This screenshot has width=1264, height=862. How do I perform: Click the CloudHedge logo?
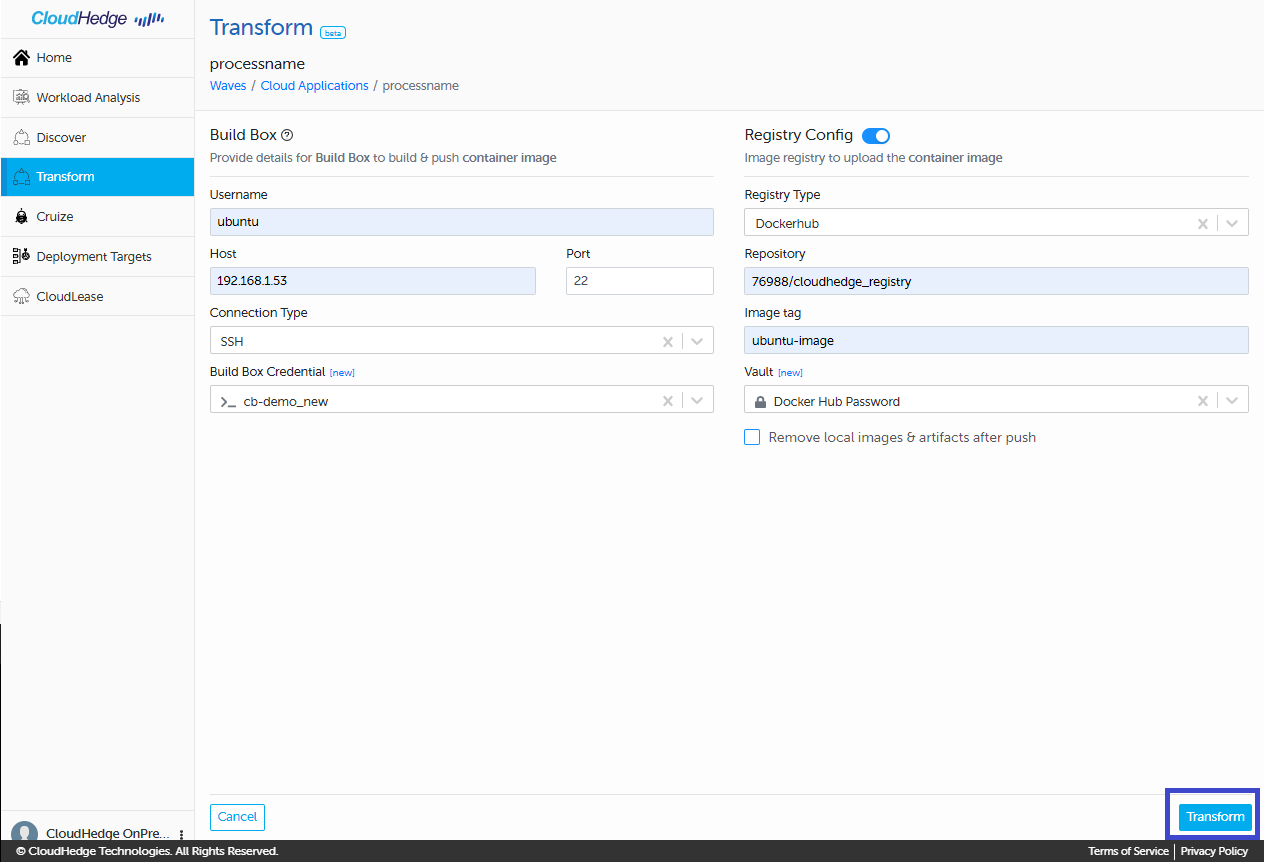pos(97,18)
